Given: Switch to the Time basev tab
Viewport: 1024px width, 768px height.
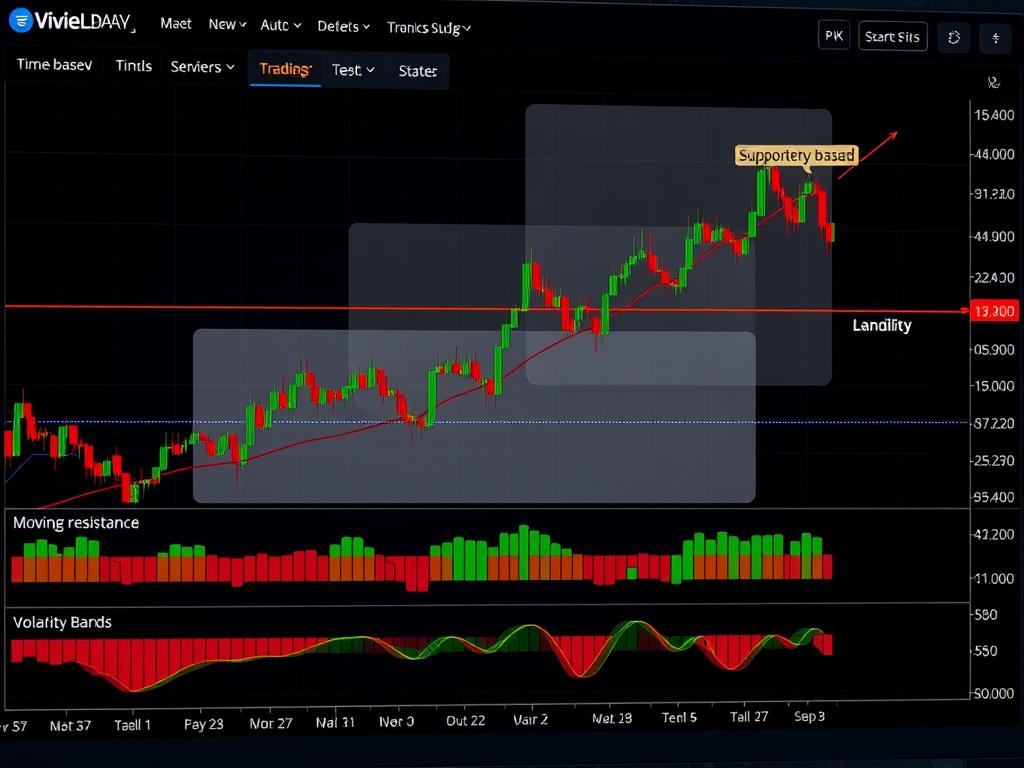Looking at the screenshot, I should click(54, 65).
